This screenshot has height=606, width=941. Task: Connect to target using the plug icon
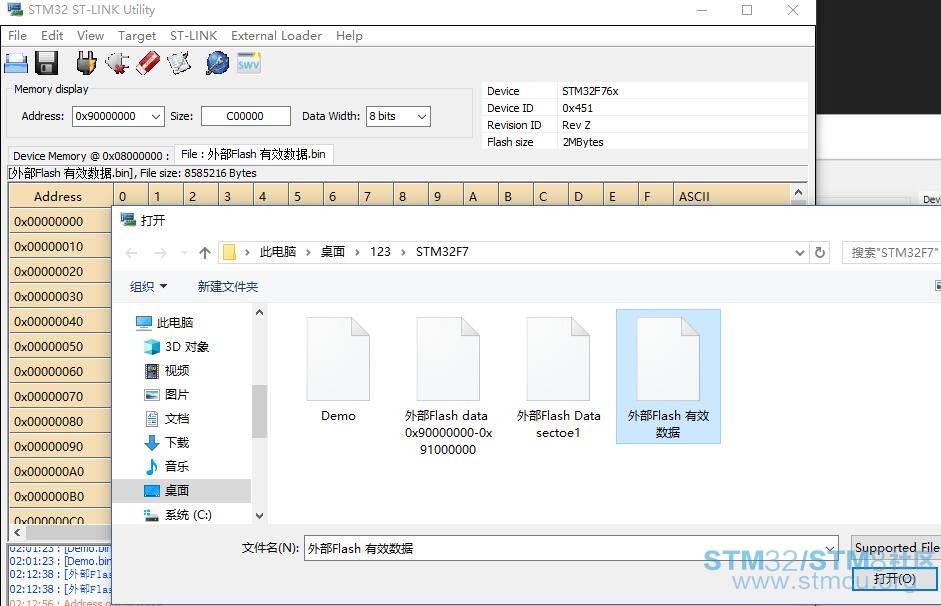tap(86, 63)
